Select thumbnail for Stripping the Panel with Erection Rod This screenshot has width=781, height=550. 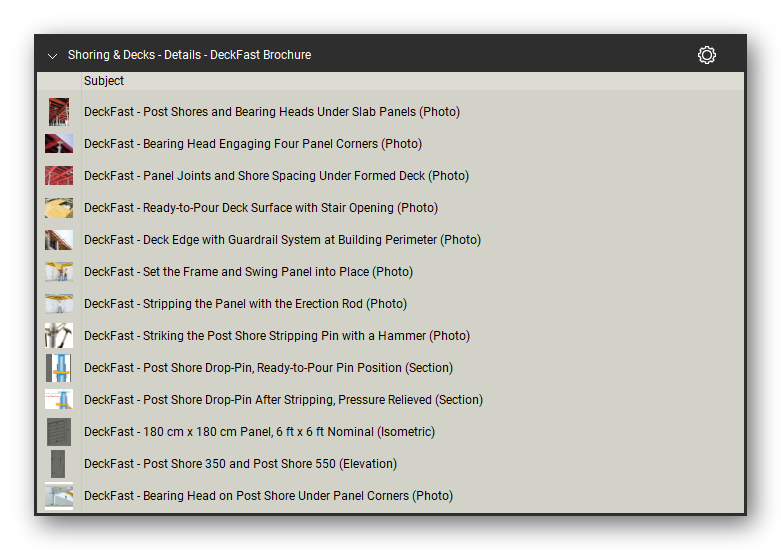(59, 303)
